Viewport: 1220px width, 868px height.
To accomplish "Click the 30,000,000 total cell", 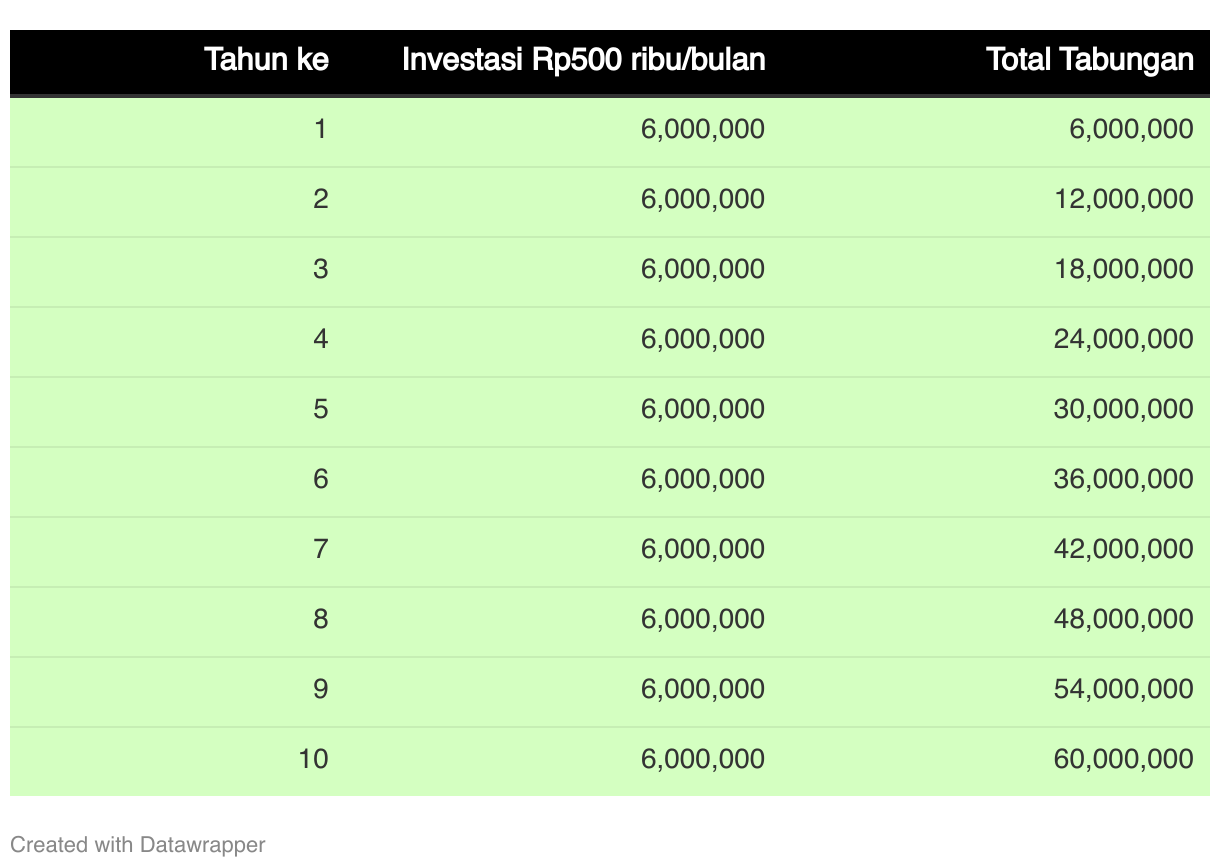I will point(1123,409).
